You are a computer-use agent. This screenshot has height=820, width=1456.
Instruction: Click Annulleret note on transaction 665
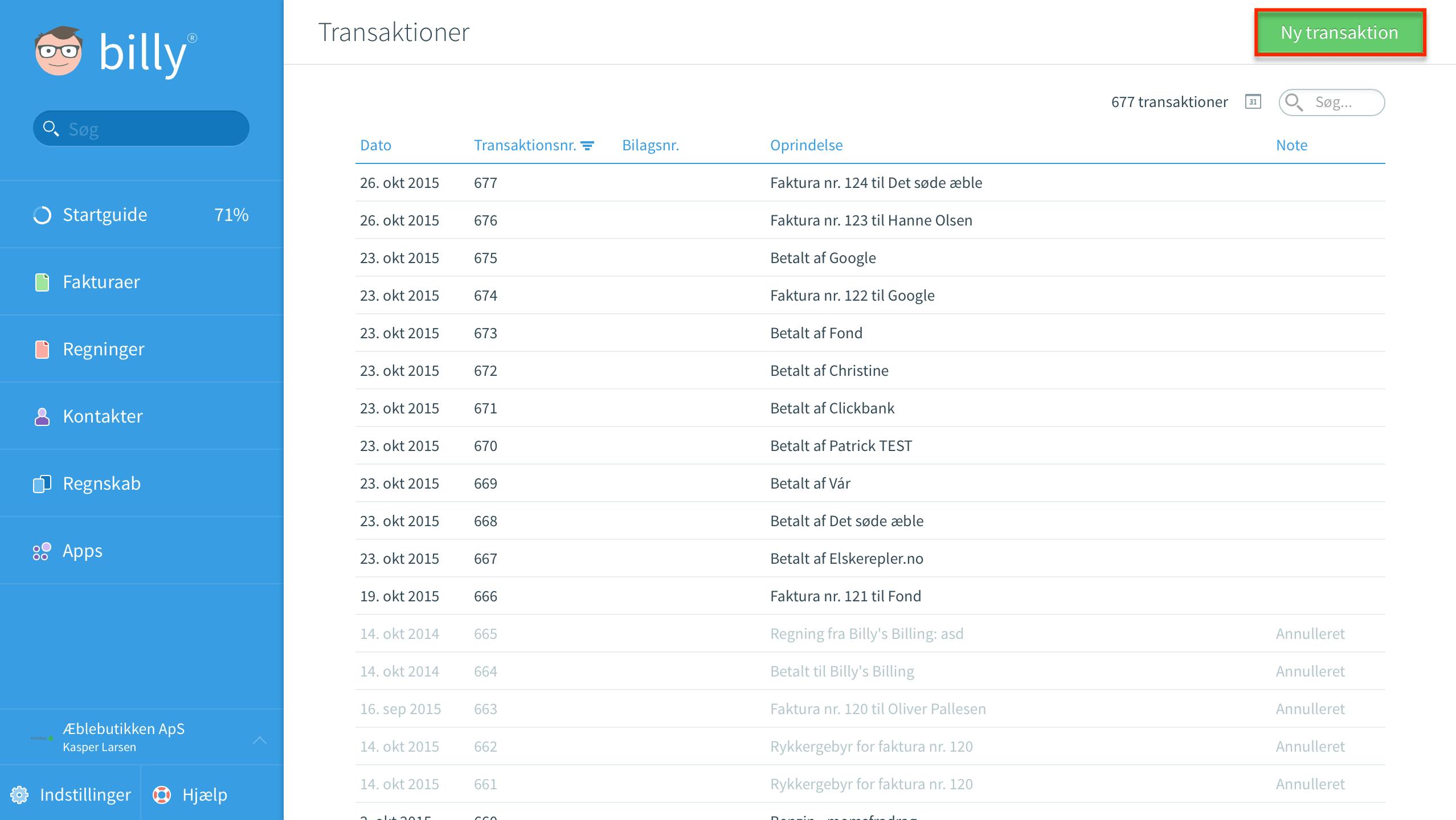click(x=1310, y=634)
